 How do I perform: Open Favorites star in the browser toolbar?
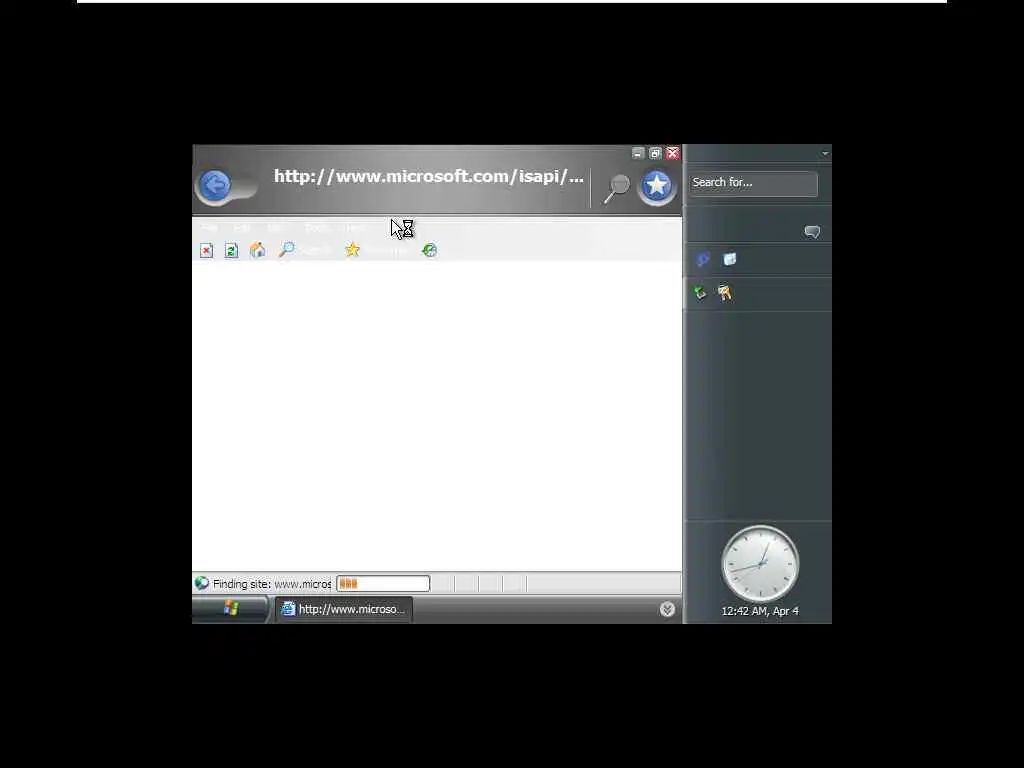376,249
